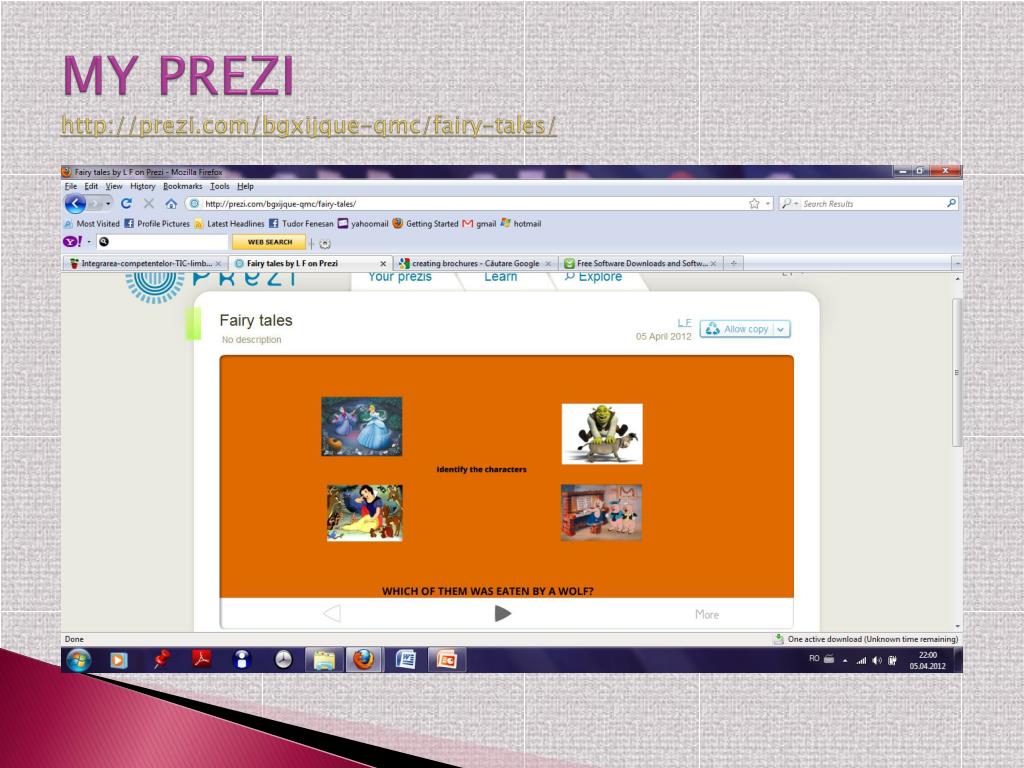Click the address bar URL field

point(467,204)
